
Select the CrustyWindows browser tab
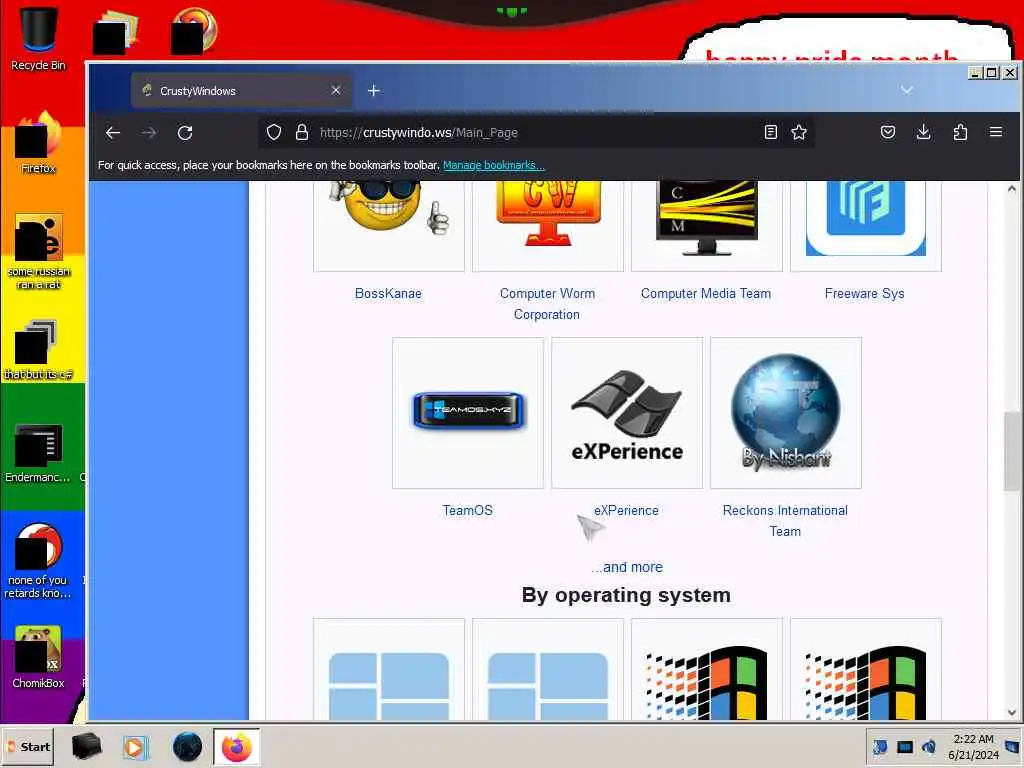click(x=242, y=91)
